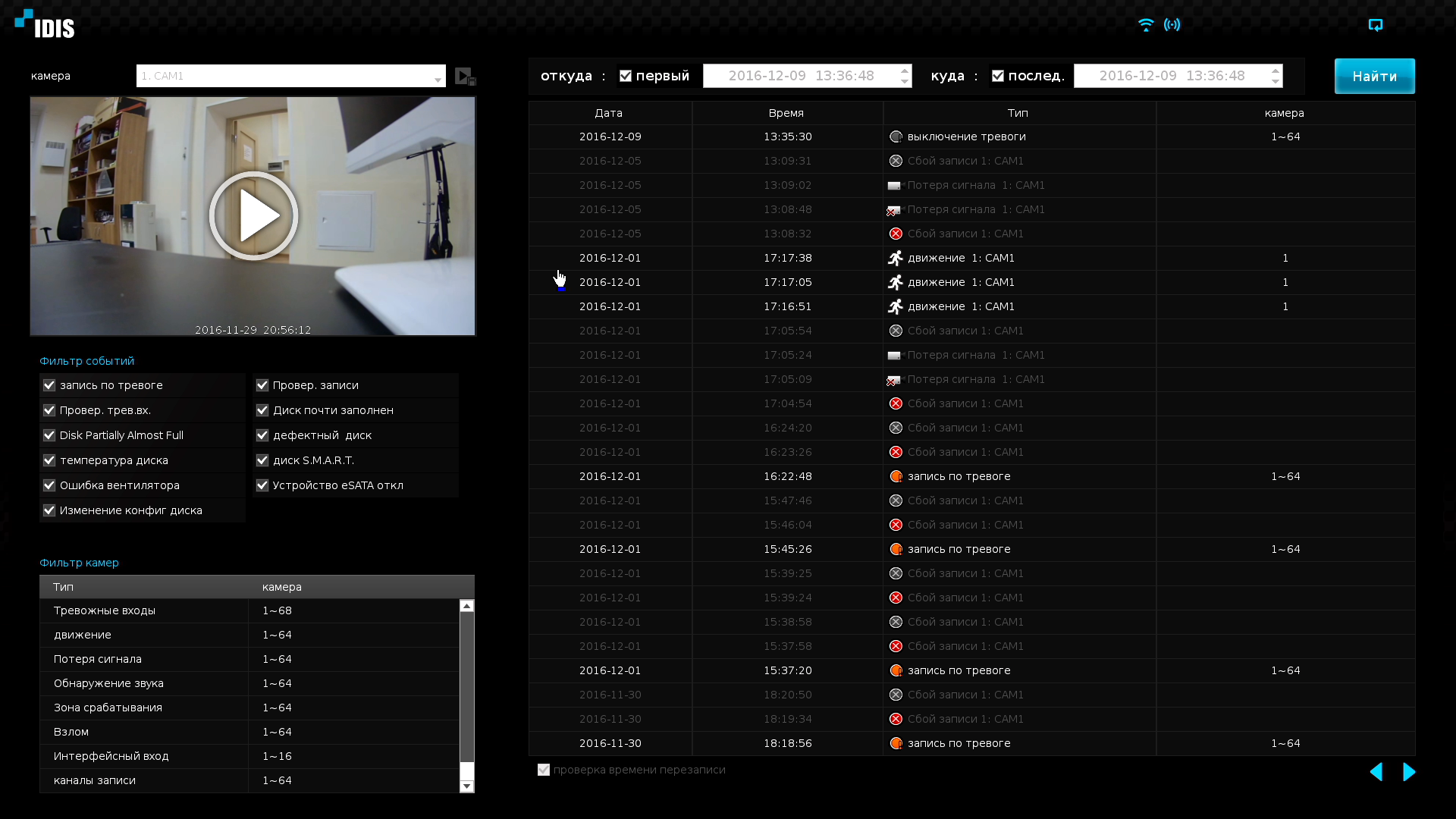The height and width of the screenshot is (819, 1456).
Task: Click the Wi-Fi status icon
Action: coord(1145,25)
